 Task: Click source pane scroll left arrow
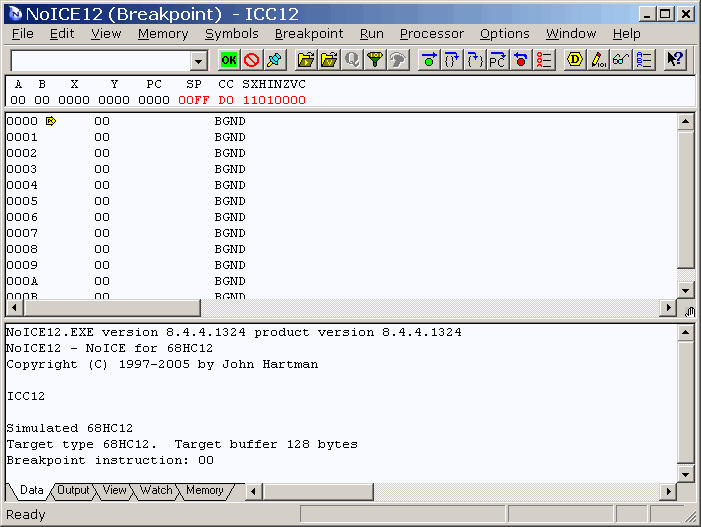click(14, 308)
